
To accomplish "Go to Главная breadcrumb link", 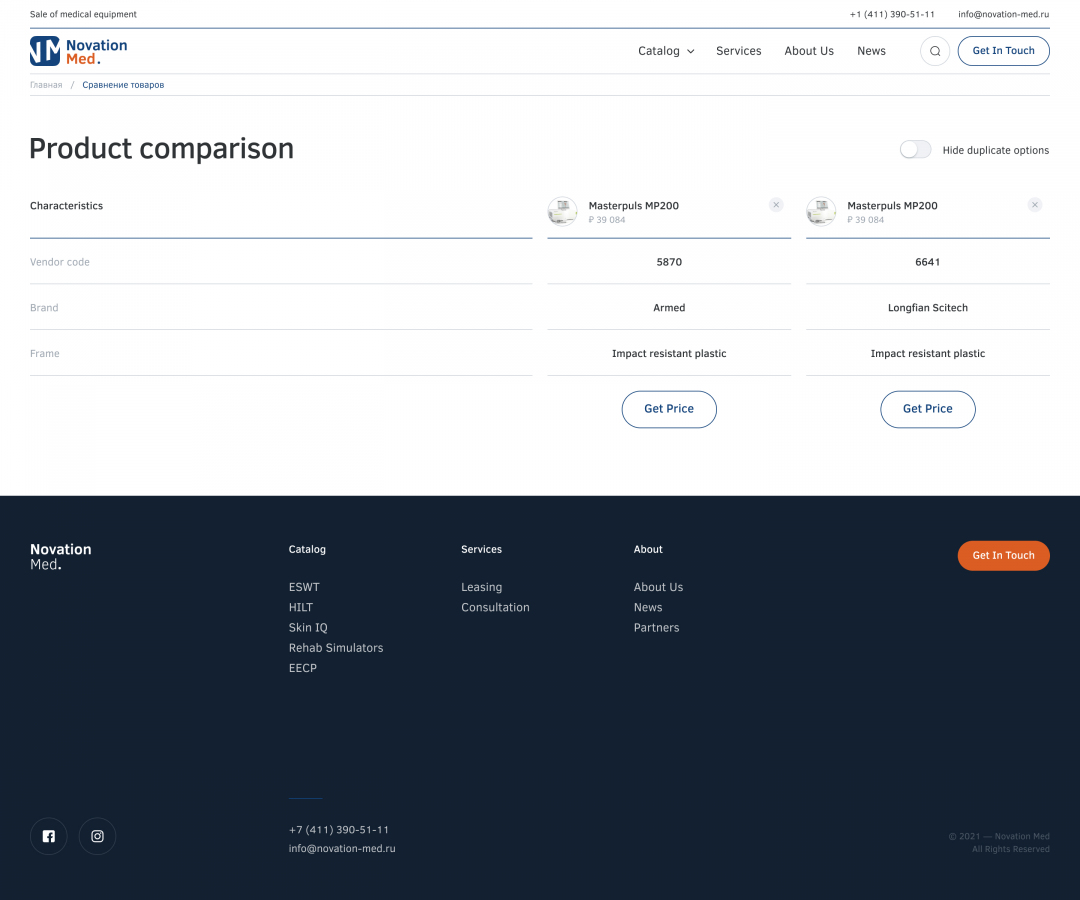I will [46, 85].
